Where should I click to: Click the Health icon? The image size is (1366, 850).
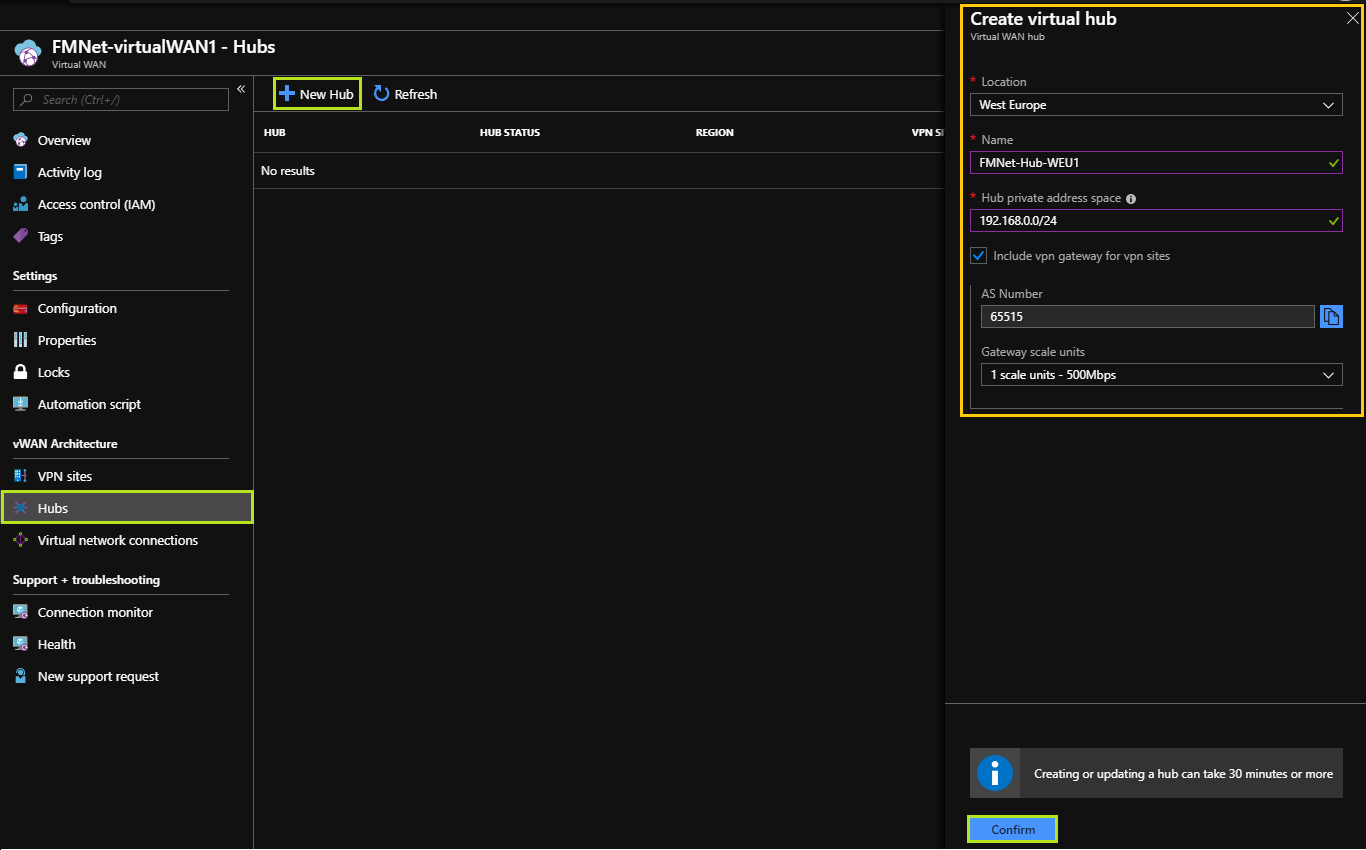(20, 644)
